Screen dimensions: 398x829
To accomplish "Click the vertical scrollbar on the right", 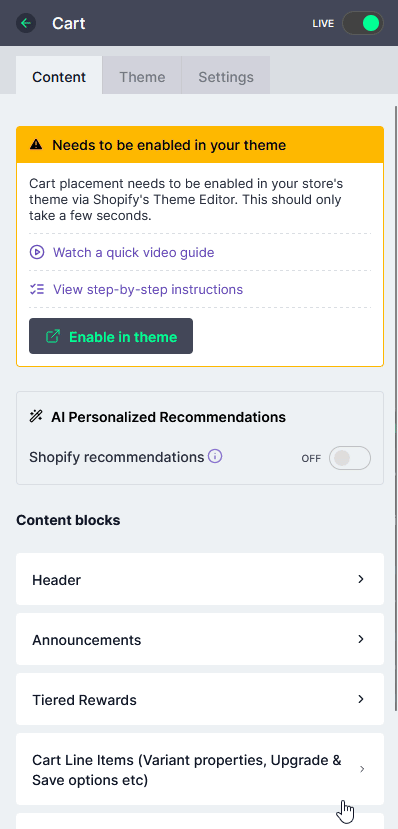I will point(396,408).
